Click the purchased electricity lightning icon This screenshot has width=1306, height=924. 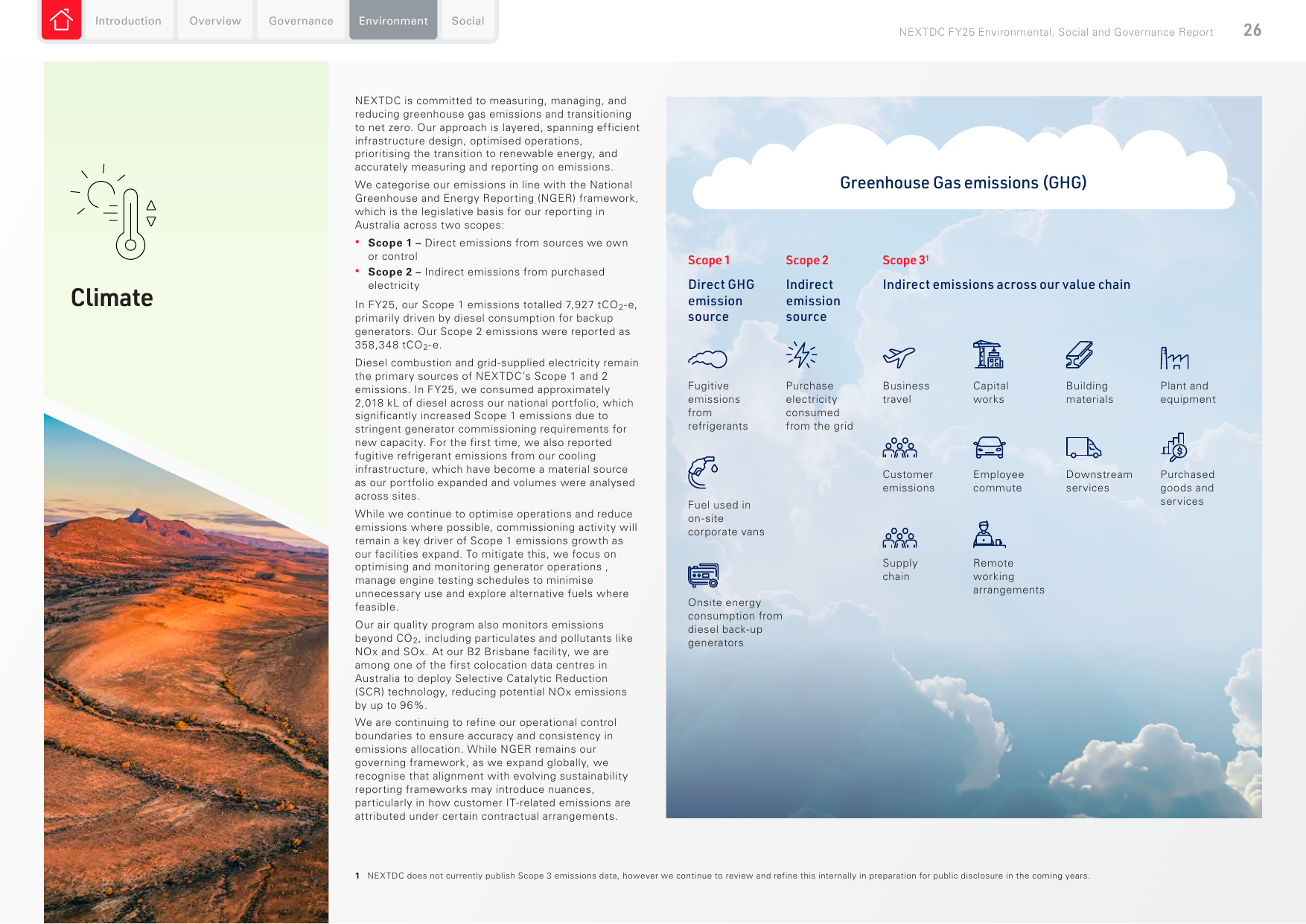coord(801,355)
